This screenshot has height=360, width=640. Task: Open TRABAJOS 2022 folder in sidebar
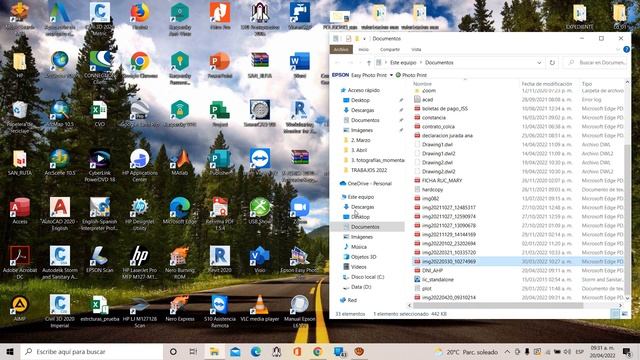(369, 170)
